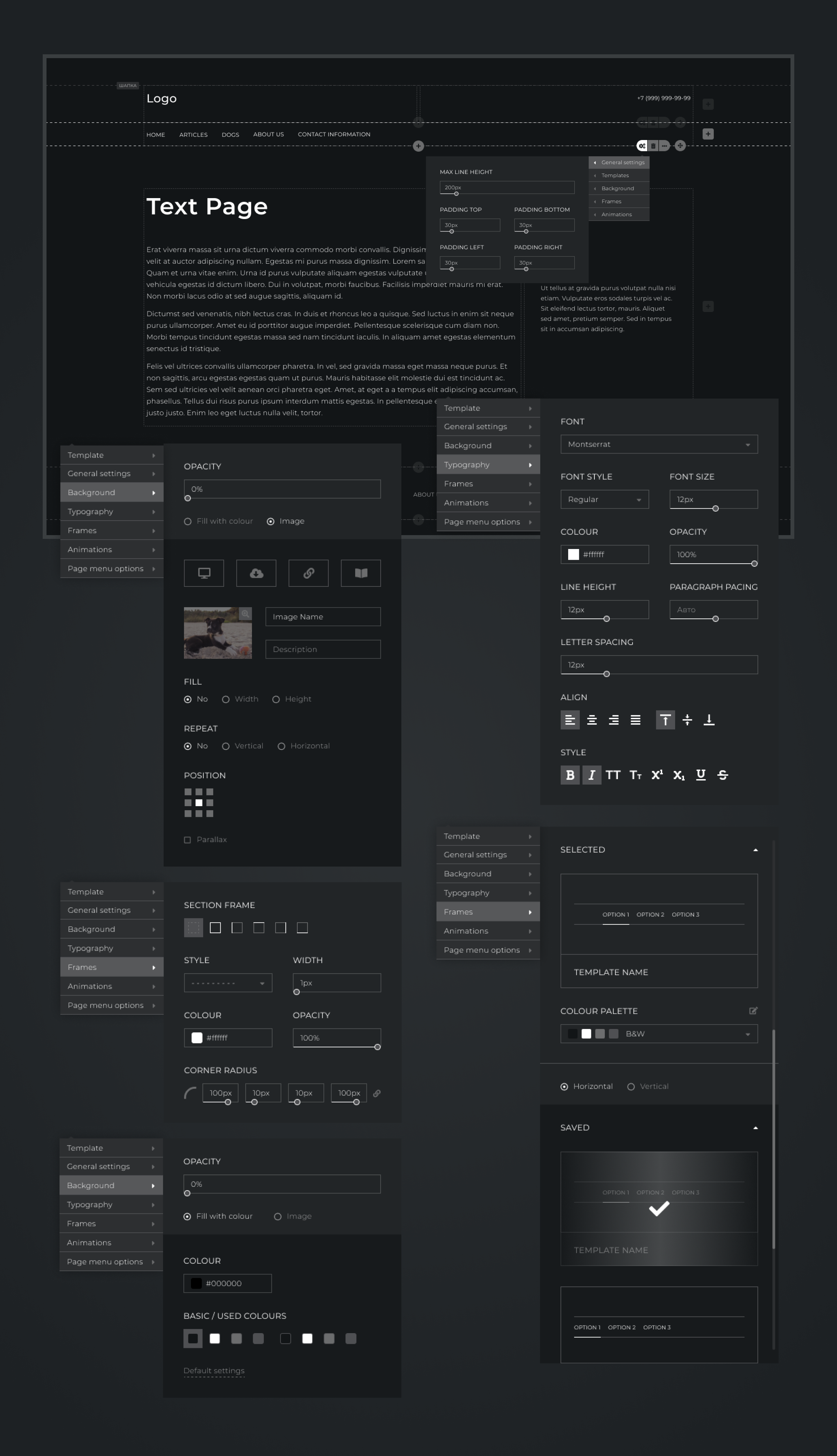This screenshot has height=1456, width=837.
Task: Click the corner radius link chain icon
Action: (377, 1093)
